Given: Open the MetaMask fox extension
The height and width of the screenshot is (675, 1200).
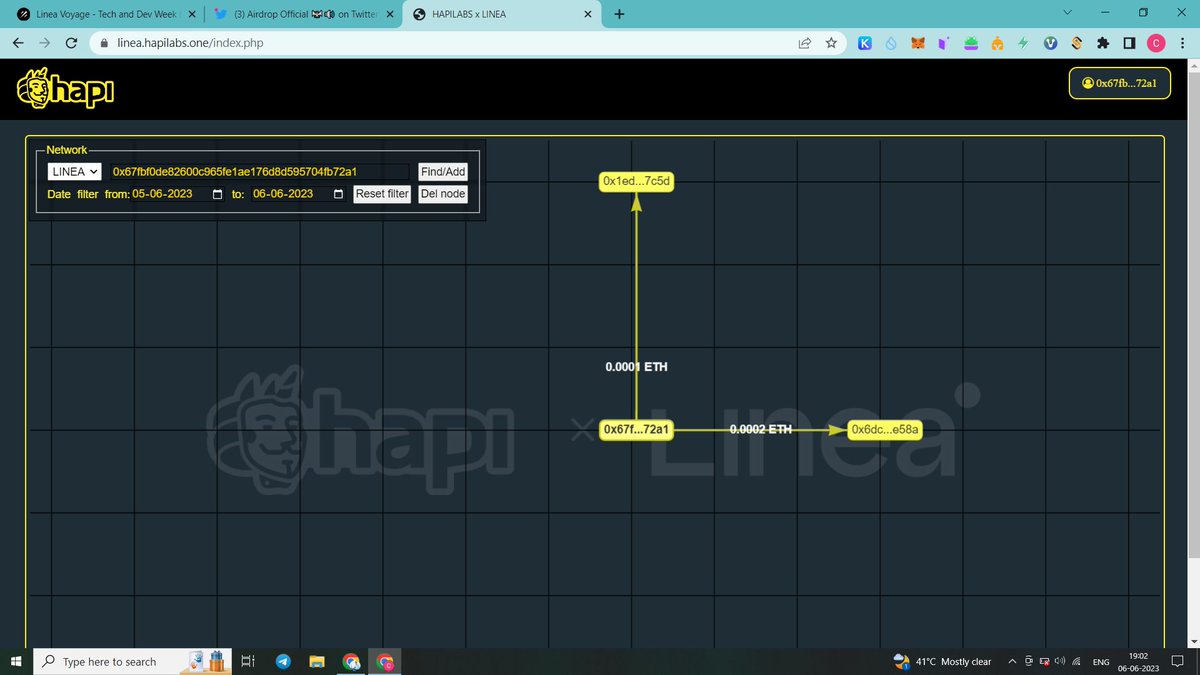Looking at the screenshot, I should [918, 43].
